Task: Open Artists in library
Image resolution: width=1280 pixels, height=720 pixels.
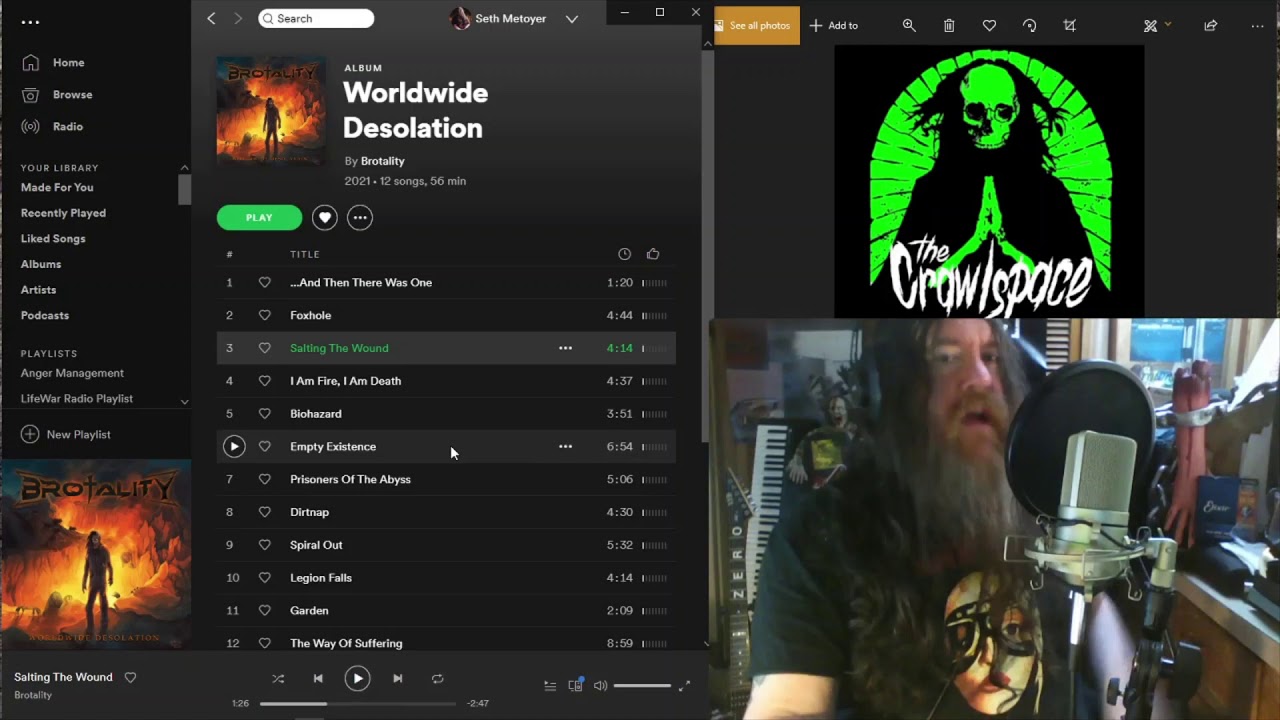Action: [x=38, y=290]
